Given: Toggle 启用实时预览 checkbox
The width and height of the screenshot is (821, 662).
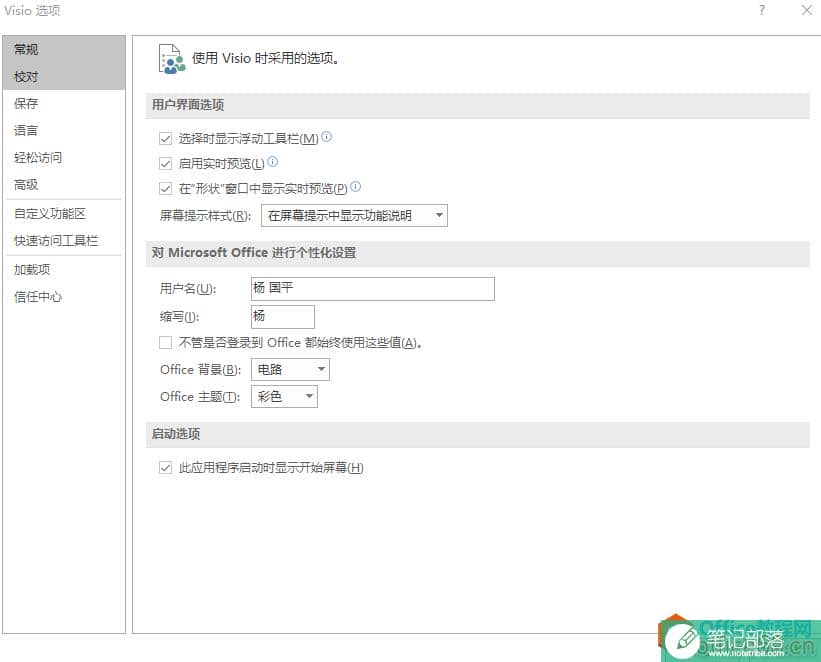Looking at the screenshot, I should (x=165, y=164).
